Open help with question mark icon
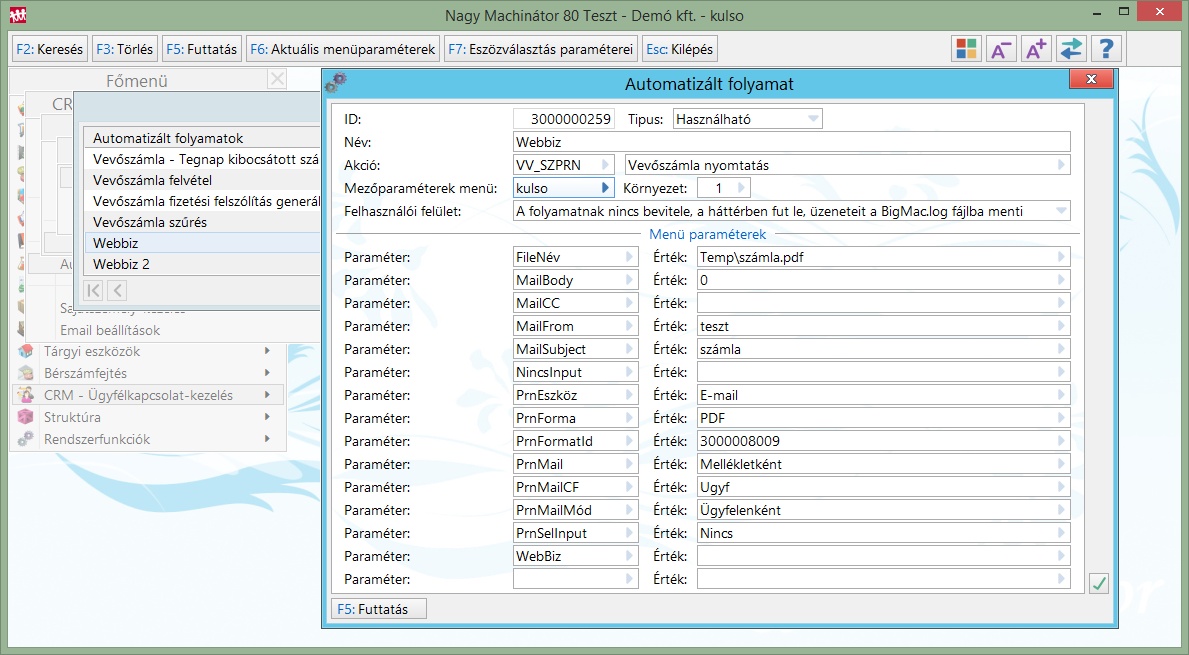Viewport: 1189px width, 655px height. point(1105,49)
